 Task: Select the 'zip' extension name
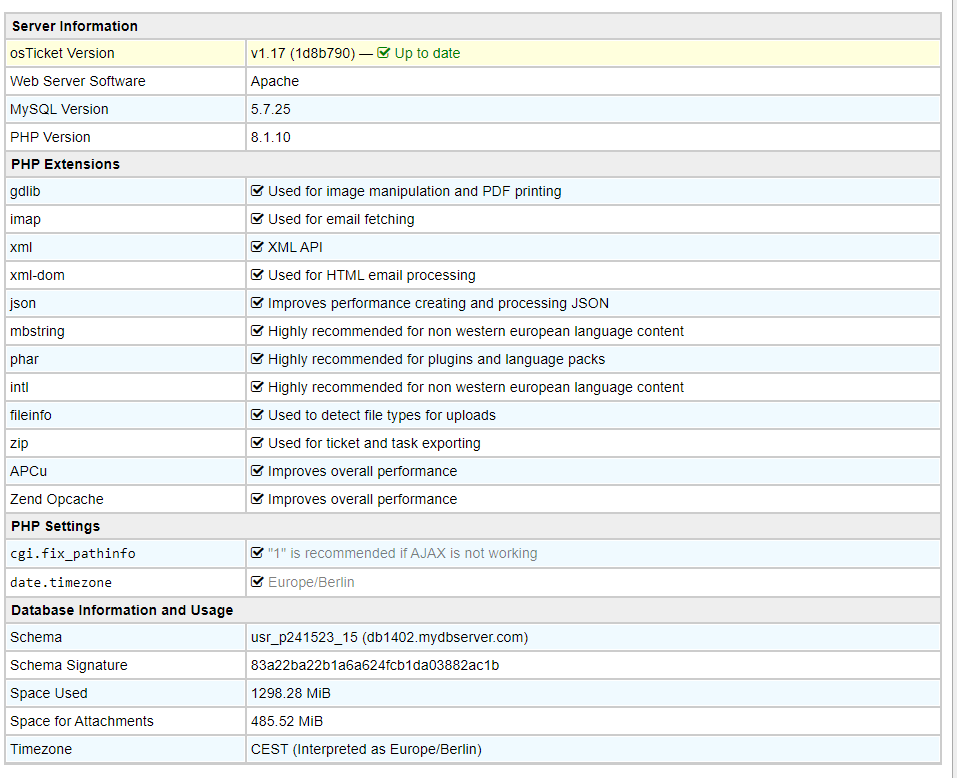[x=19, y=443]
